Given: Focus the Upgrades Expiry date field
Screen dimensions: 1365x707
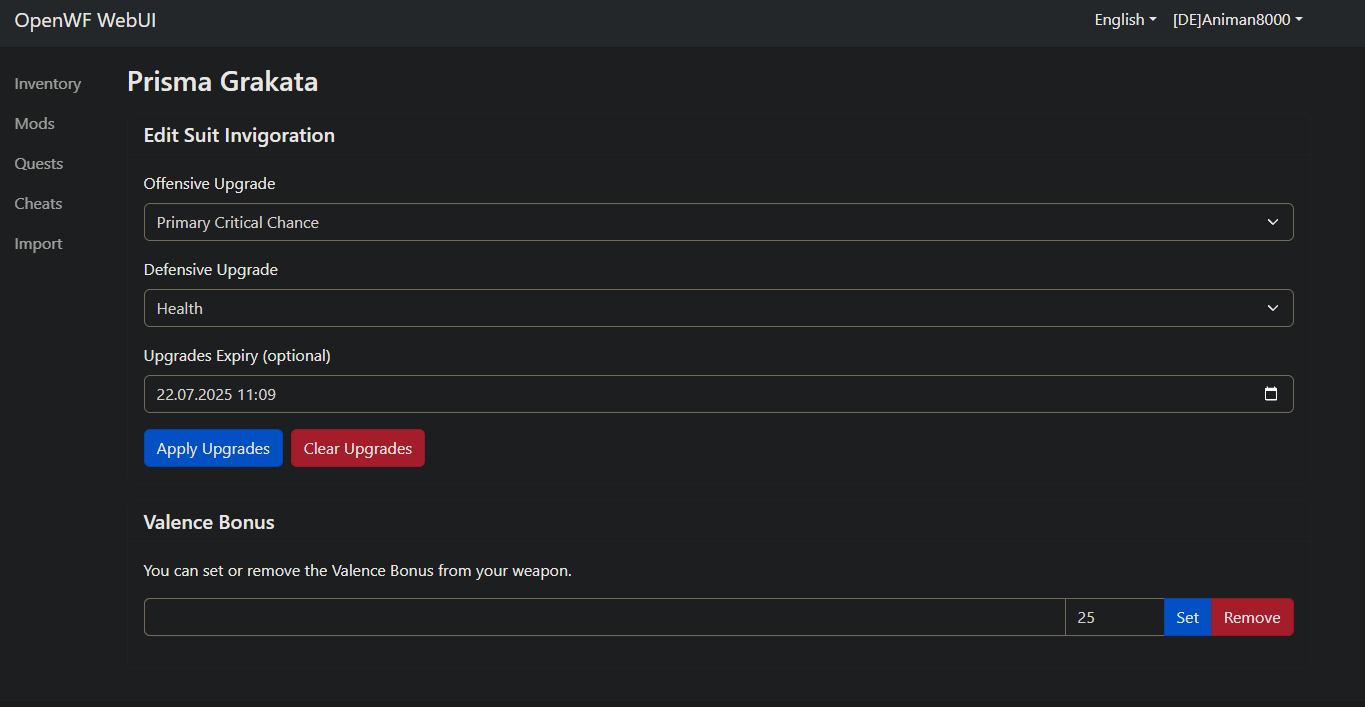Looking at the screenshot, I should [700, 394].
